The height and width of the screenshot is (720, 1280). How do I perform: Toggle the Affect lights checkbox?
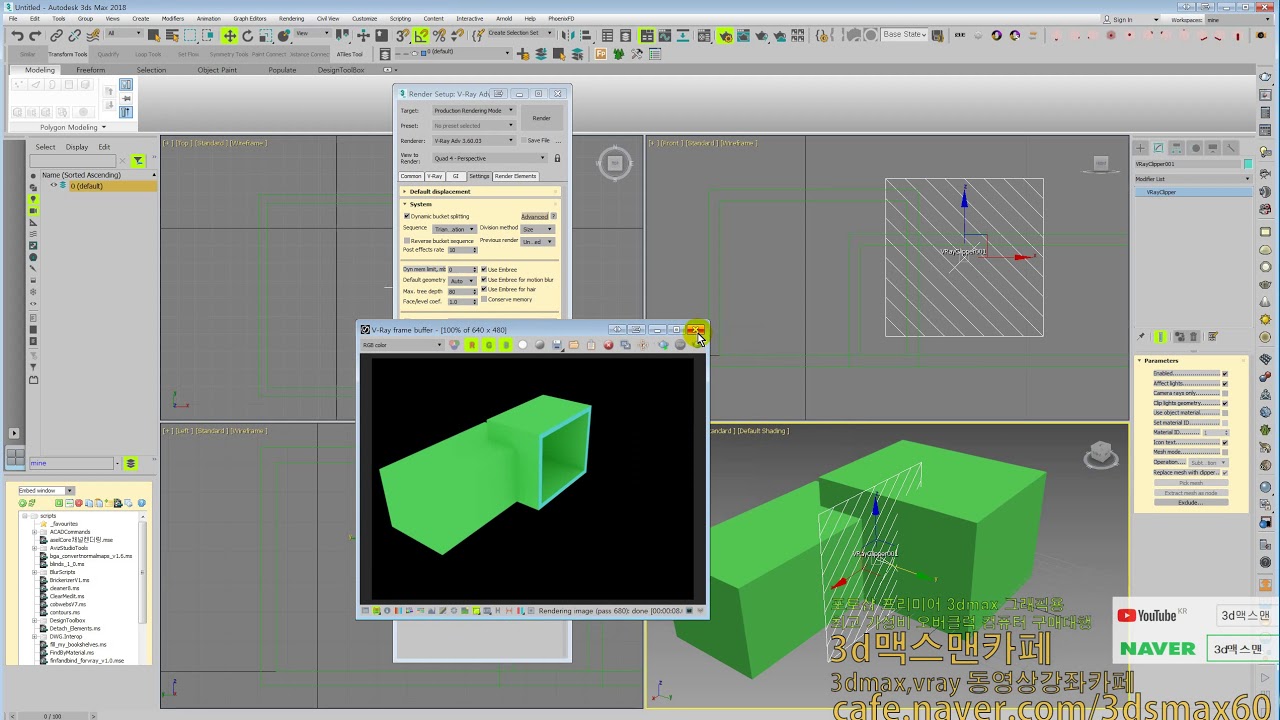click(1225, 383)
